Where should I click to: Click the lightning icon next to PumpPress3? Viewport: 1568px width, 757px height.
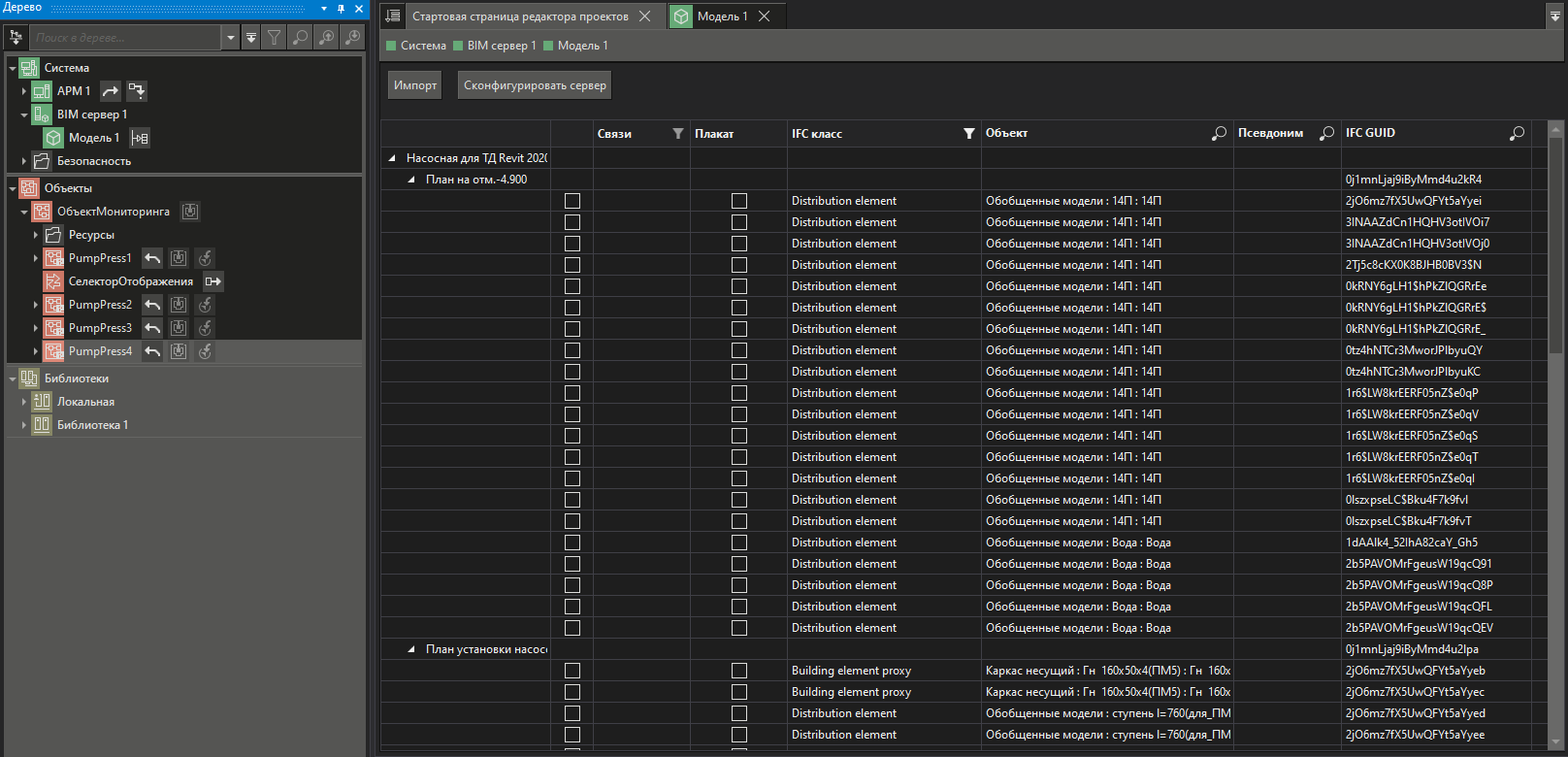pos(205,328)
